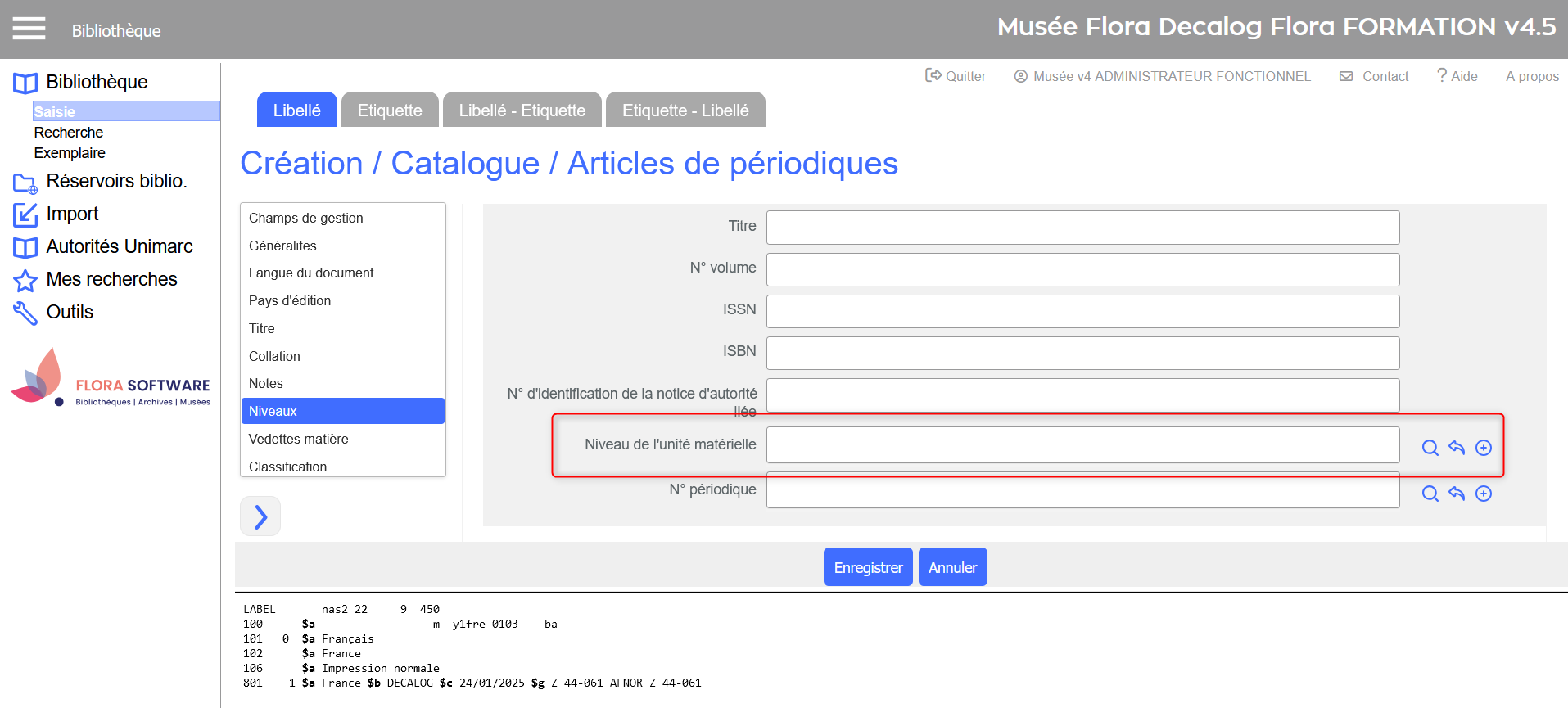Viewport: 1568px width, 708px height.
Task: Click the plus icon for Niveau de l'unité matérielle
Action: (x=1483, y=448)
